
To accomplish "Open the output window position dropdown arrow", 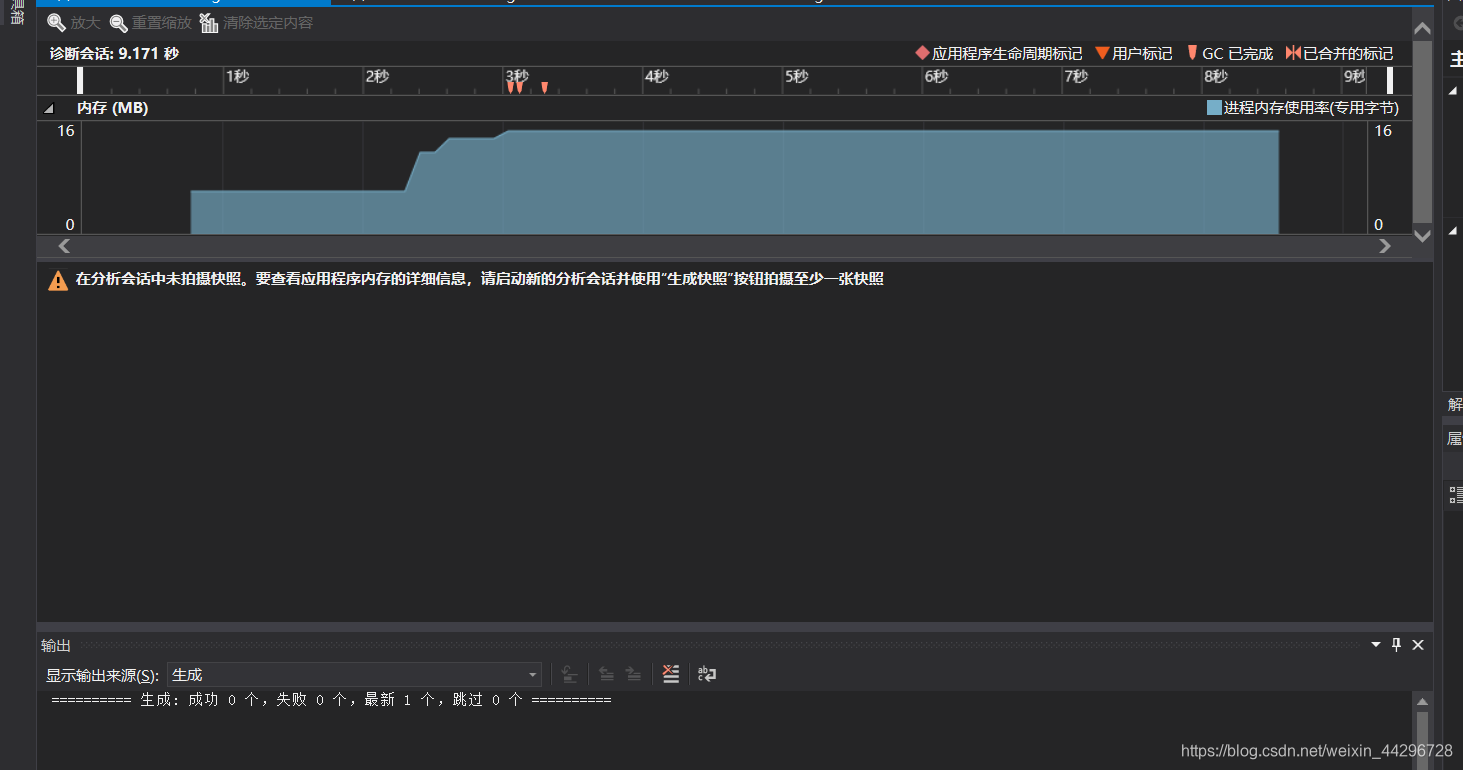I will pos(1376,645).
